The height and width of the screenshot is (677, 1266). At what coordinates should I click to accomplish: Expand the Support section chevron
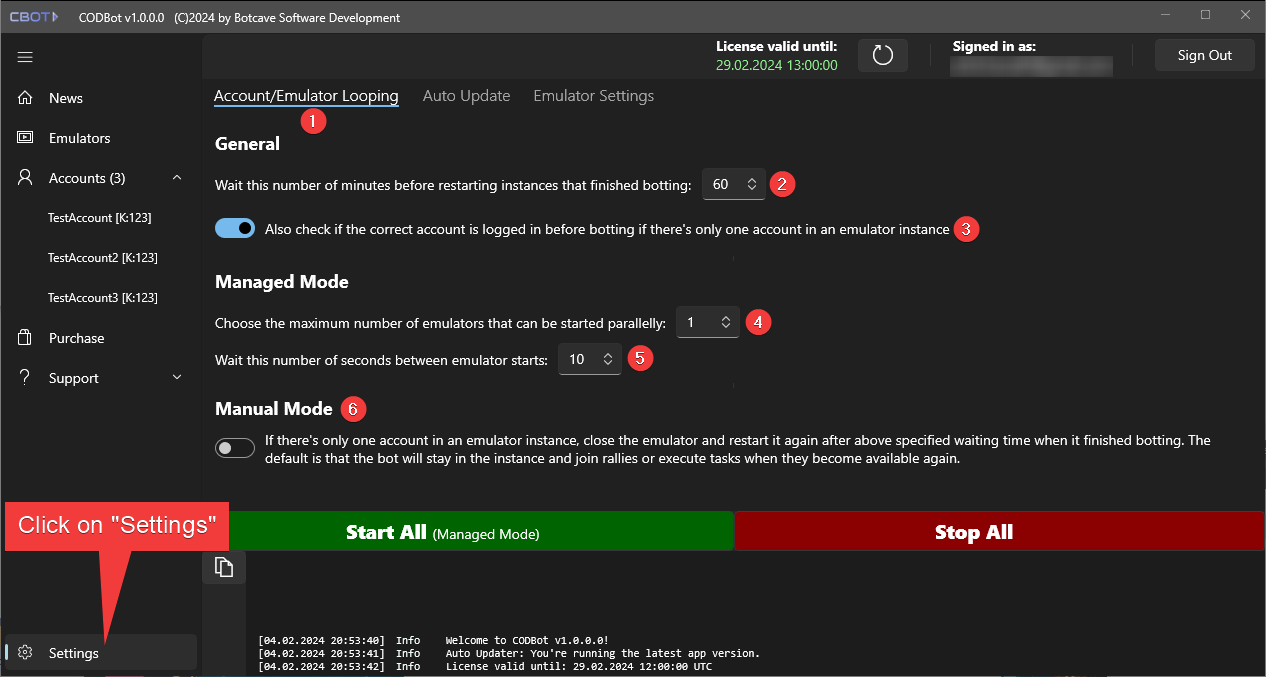(177, 378)
